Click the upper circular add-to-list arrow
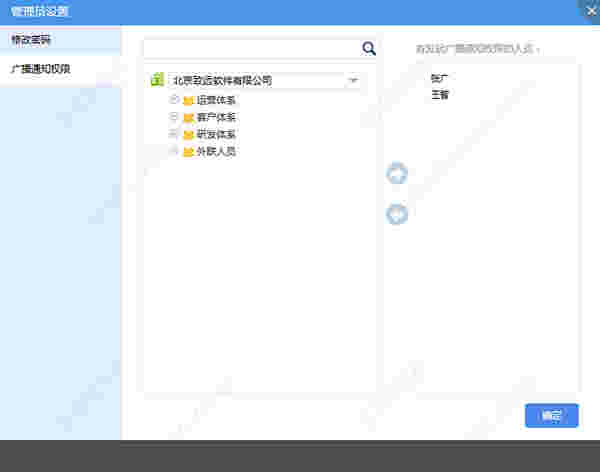 point(397,173)
